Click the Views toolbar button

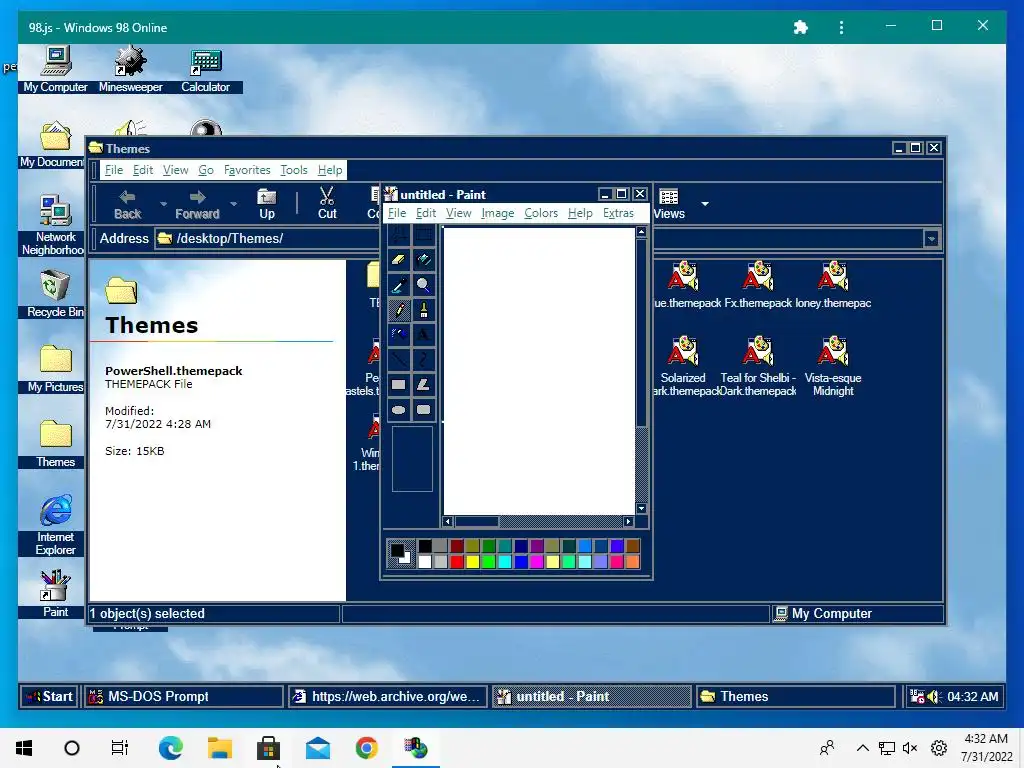pyautogui.click(x=669, y=204)
